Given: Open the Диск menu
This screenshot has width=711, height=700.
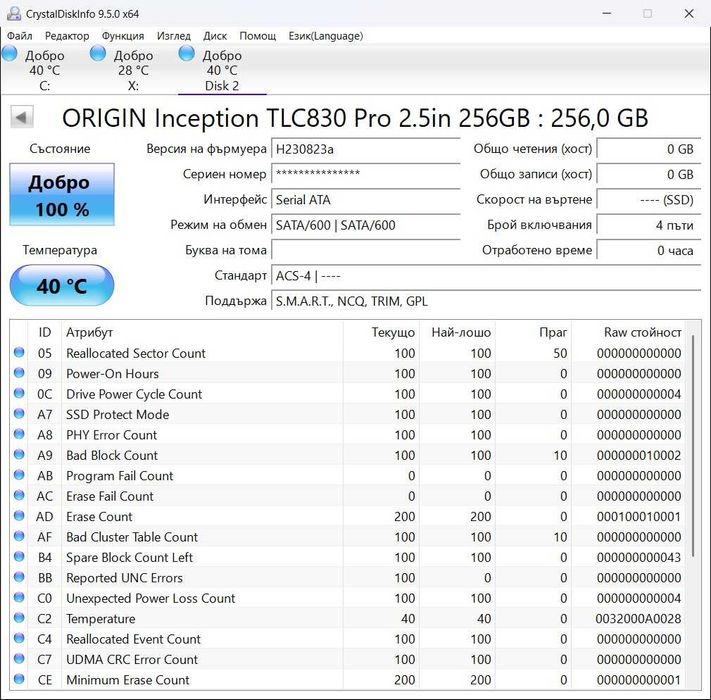Looking at the screenshot, I should (215, 36).
